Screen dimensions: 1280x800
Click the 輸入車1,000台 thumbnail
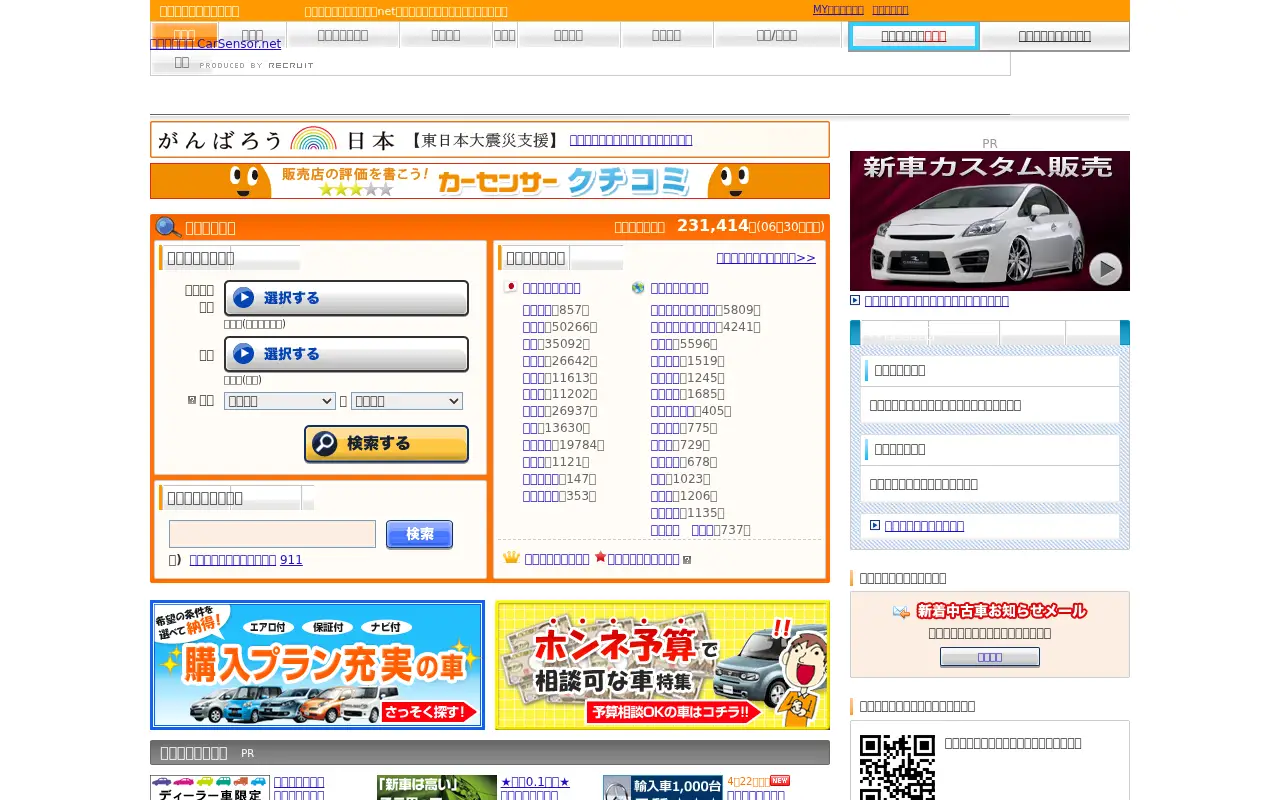(x=663, y=787)
